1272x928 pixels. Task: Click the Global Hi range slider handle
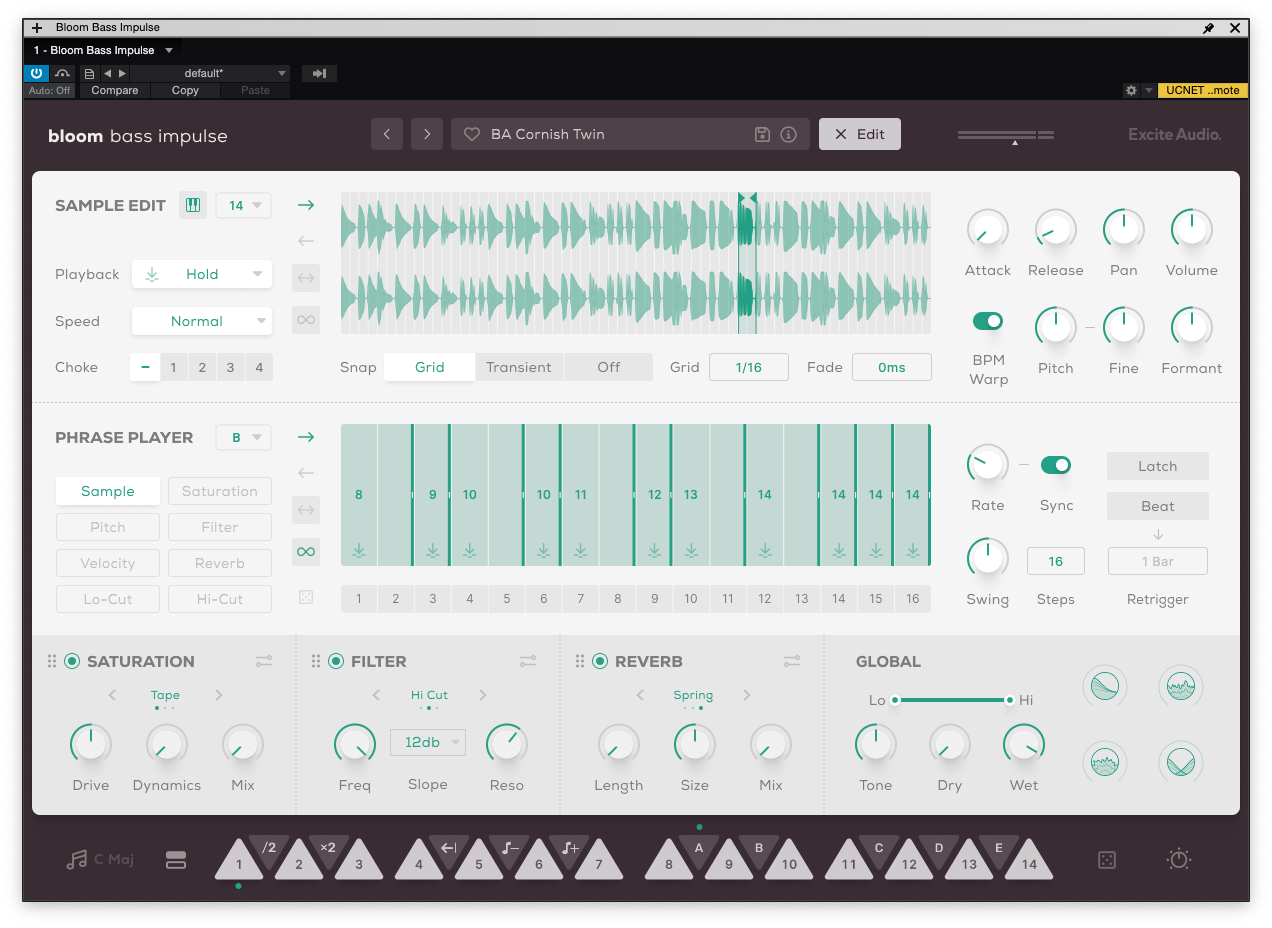[1010, 700]
